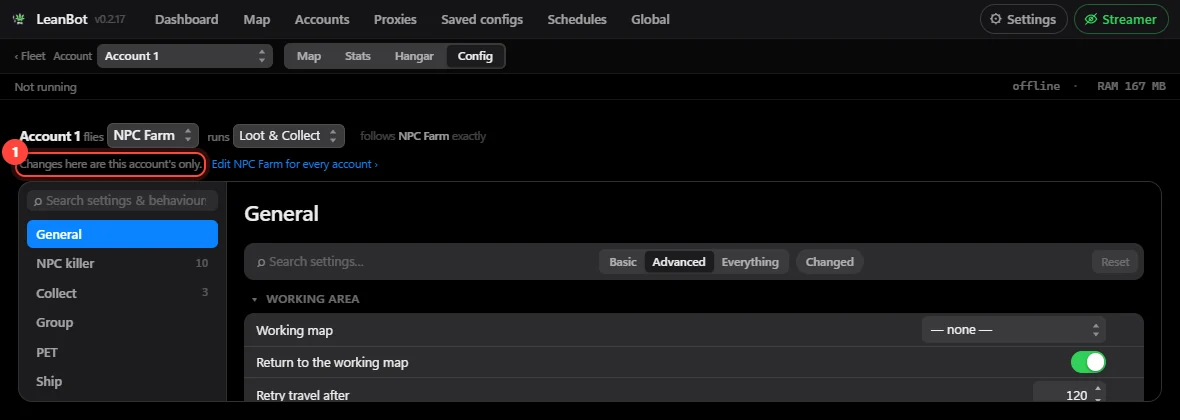Click the 'offline' status text
Viewport: 1180px width, 420px height.
pos(1036,87)
